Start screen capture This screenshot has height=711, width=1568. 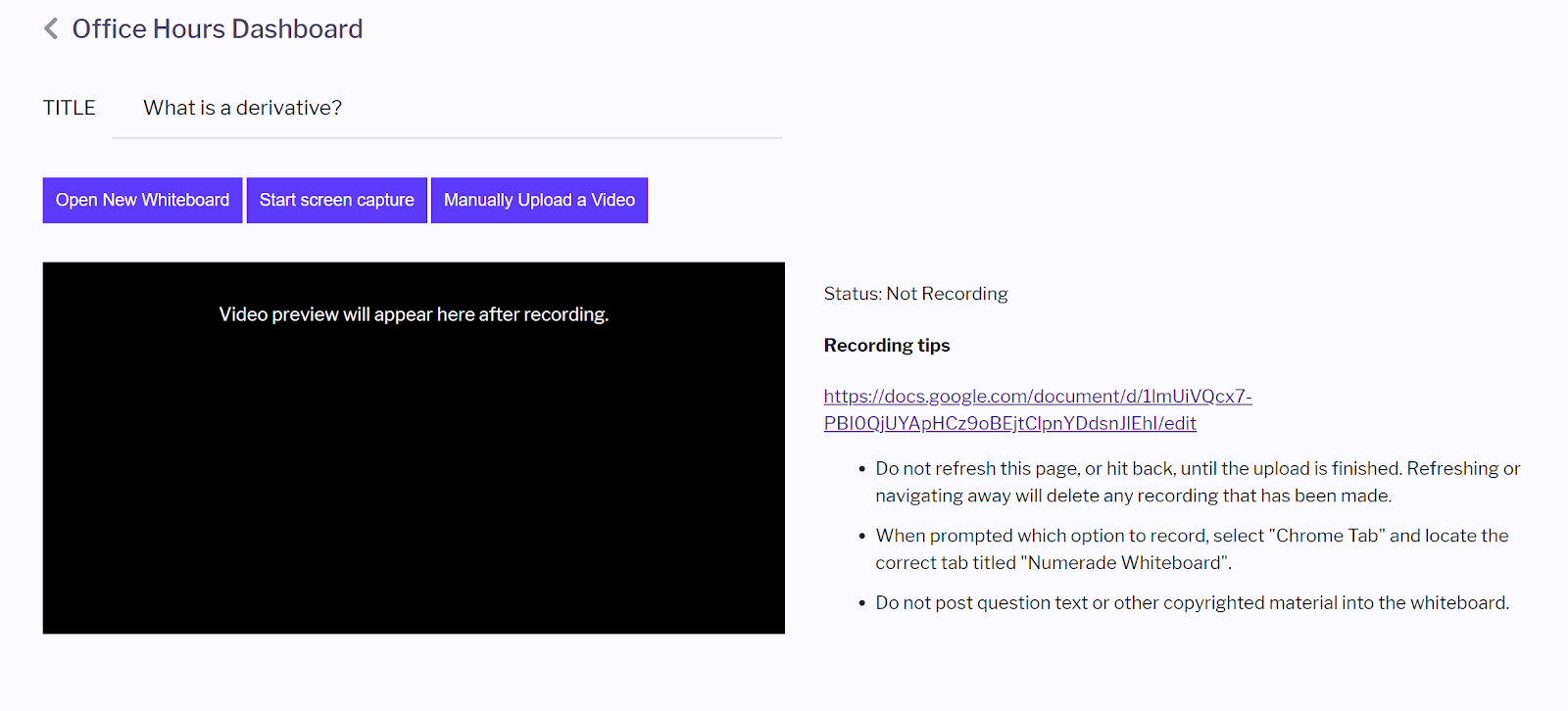[x=337, y=200]
